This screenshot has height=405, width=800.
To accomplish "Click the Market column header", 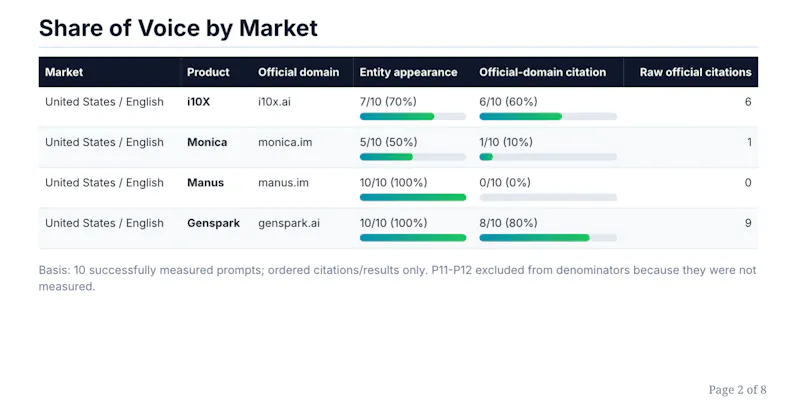I will pyautogui.click(x=64, y=72).
